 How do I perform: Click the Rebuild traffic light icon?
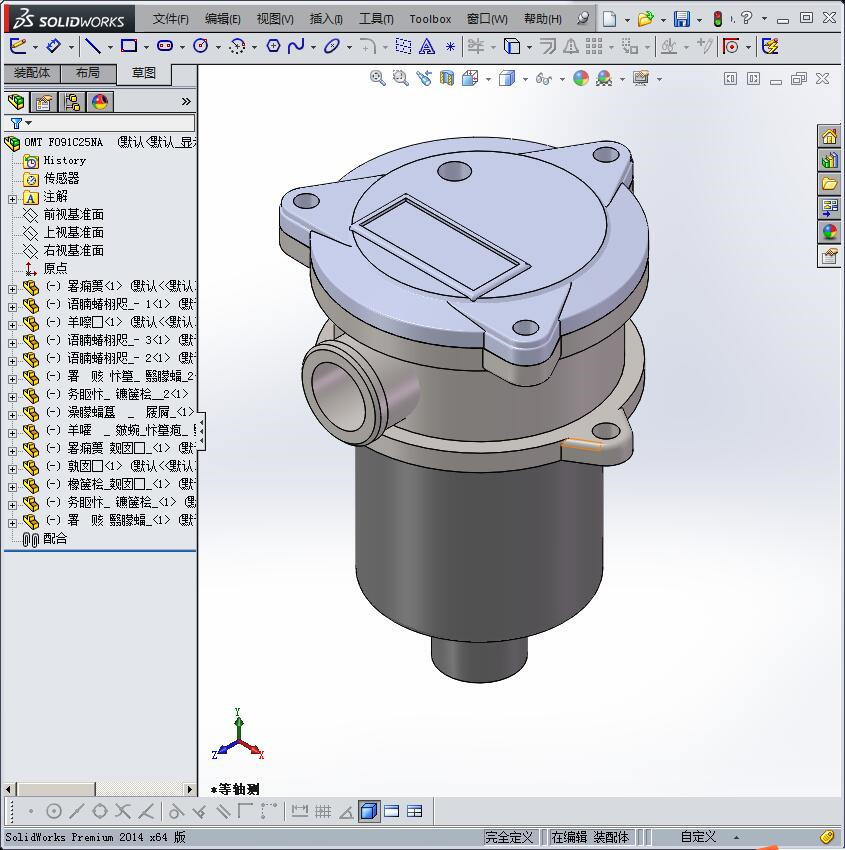coord(718,19)
